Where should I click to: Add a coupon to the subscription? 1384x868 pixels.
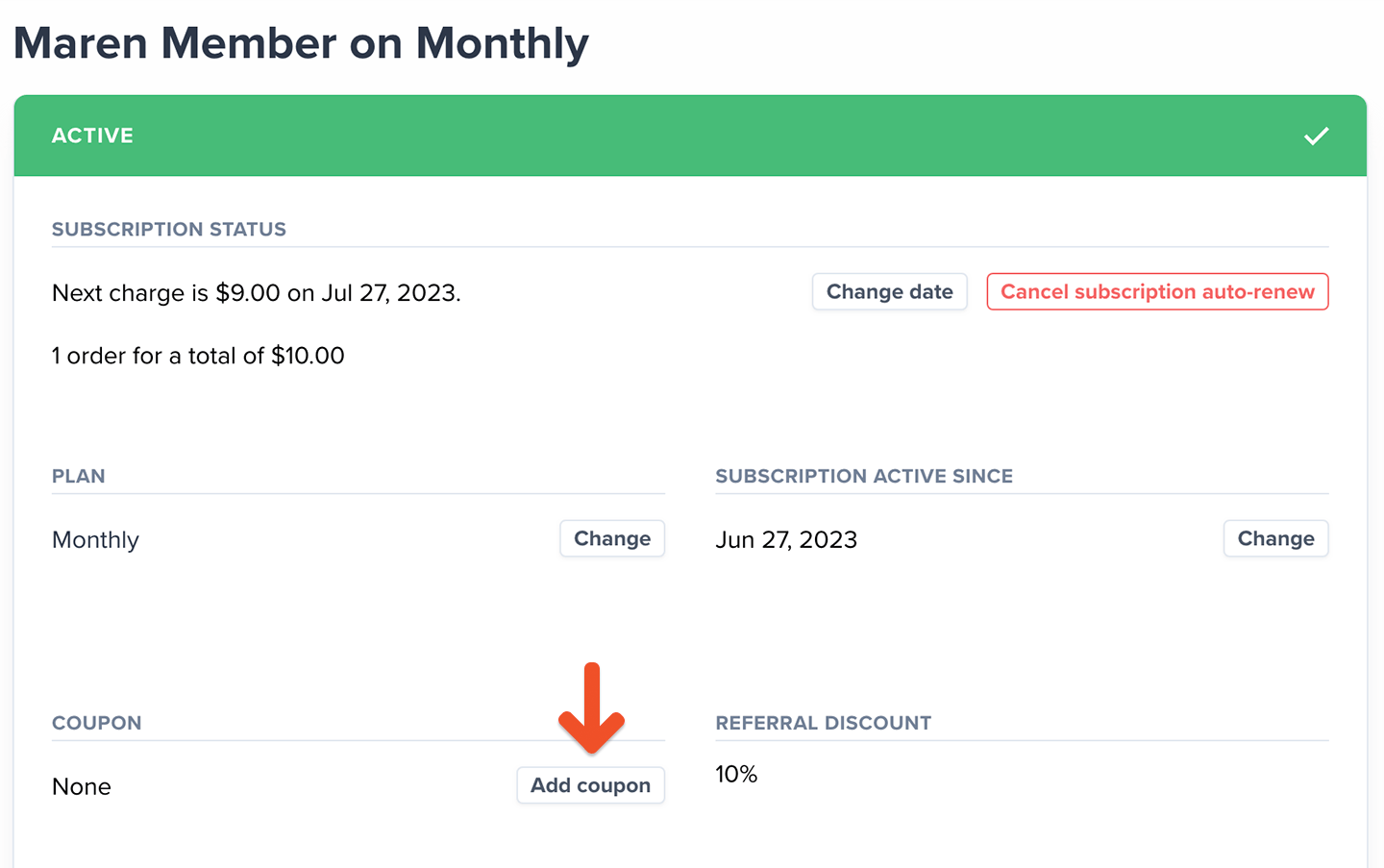tap(590, 785)
